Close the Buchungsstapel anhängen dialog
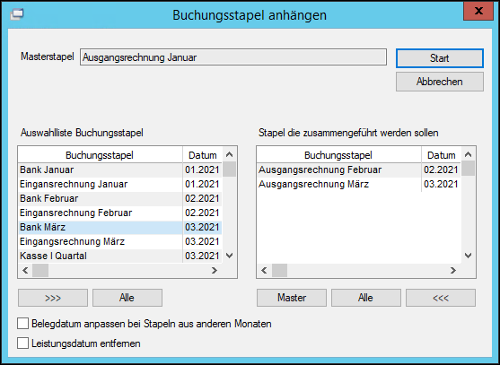Image resolution: width=500 pixels, height=365 pixels. tap(478, 11)
